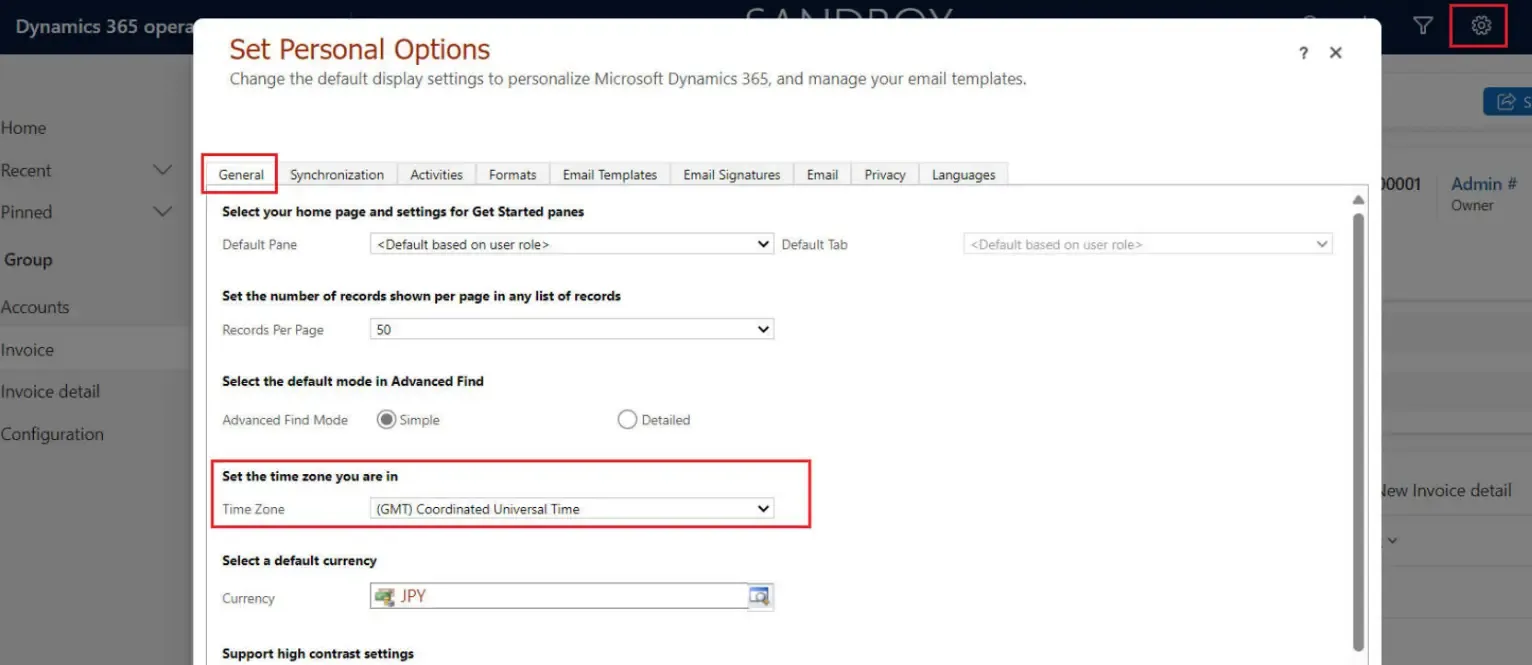Go to the Email Signatures tab
This screenshot has width=1532, height=665.
[731, 174]
